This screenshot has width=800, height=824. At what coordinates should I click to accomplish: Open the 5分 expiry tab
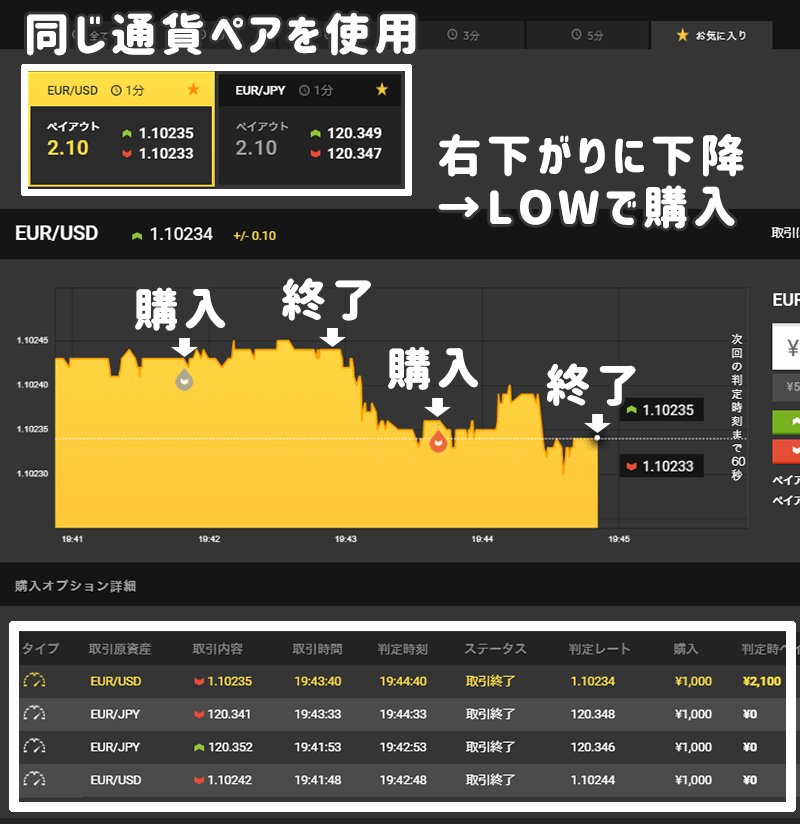pos(587,35)
